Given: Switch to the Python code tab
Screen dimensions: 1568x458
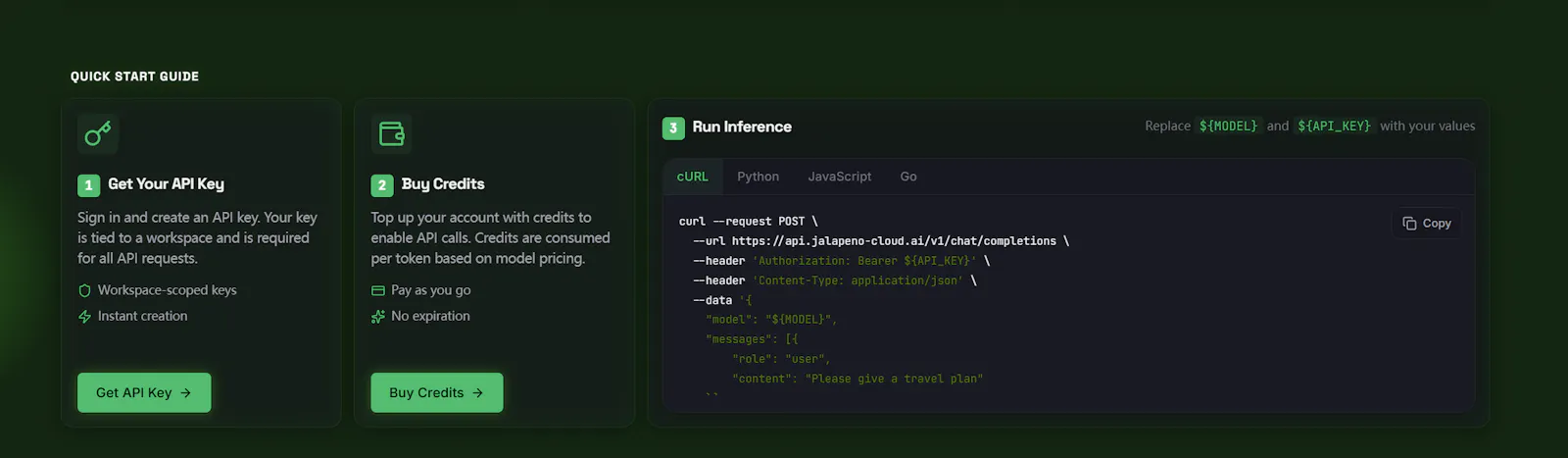Looking at the screenshot, I should [x=759, y=177].
